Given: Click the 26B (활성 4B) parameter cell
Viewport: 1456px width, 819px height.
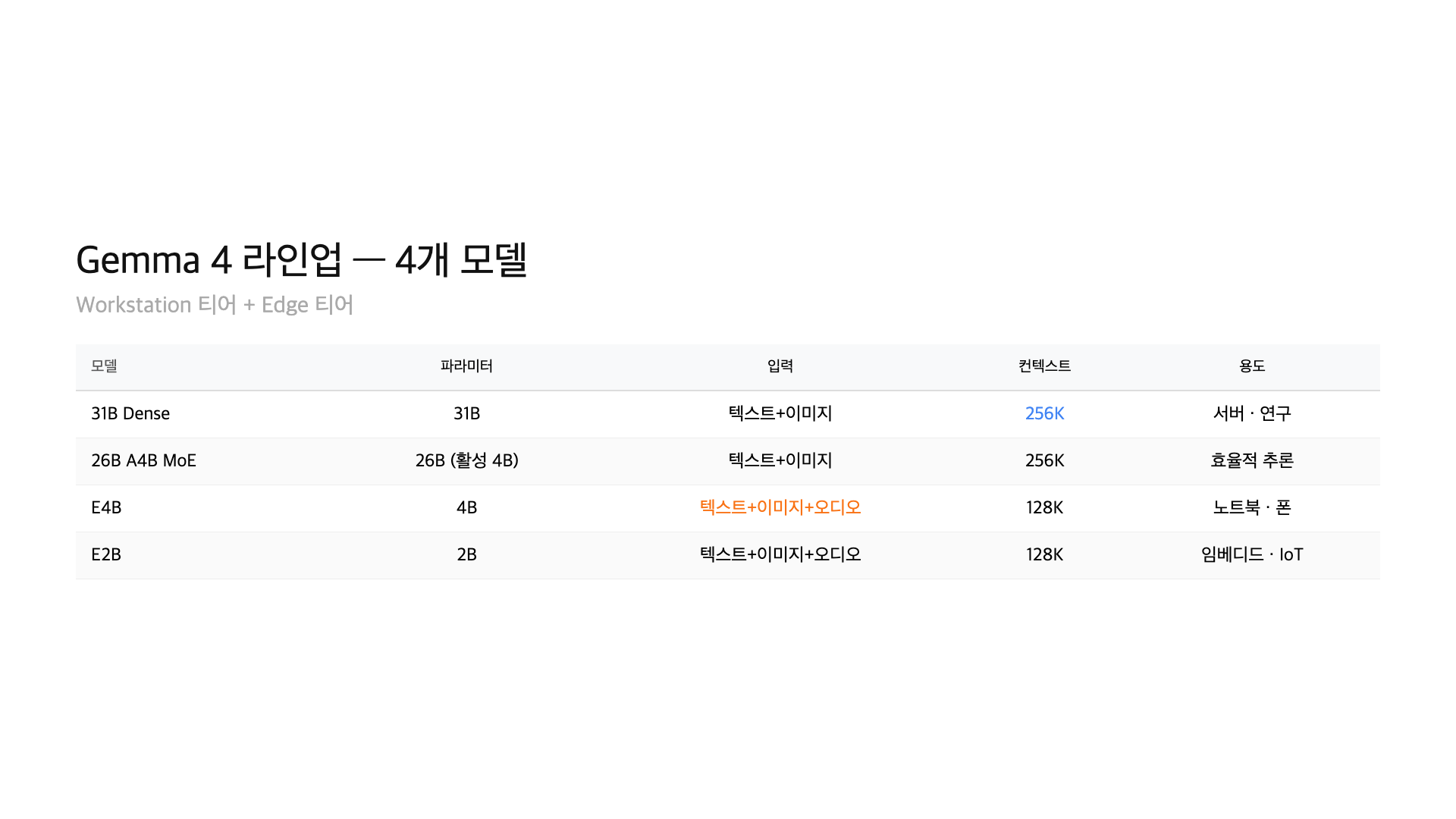Looking at the screenshot, I should tap(466, 460).
